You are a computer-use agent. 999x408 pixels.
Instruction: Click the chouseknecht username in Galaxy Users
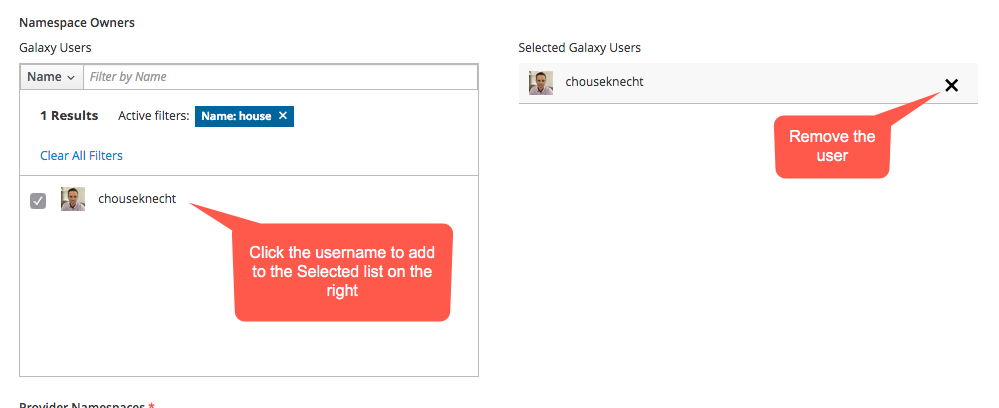click(137, 199)
